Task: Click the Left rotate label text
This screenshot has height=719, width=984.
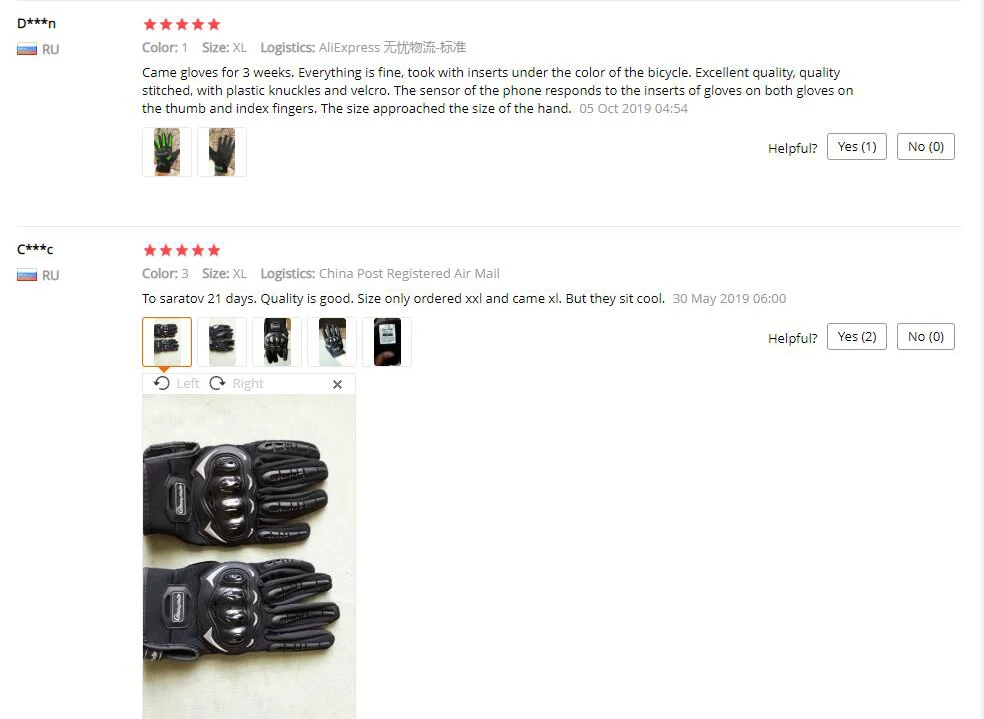Action: 188,383
